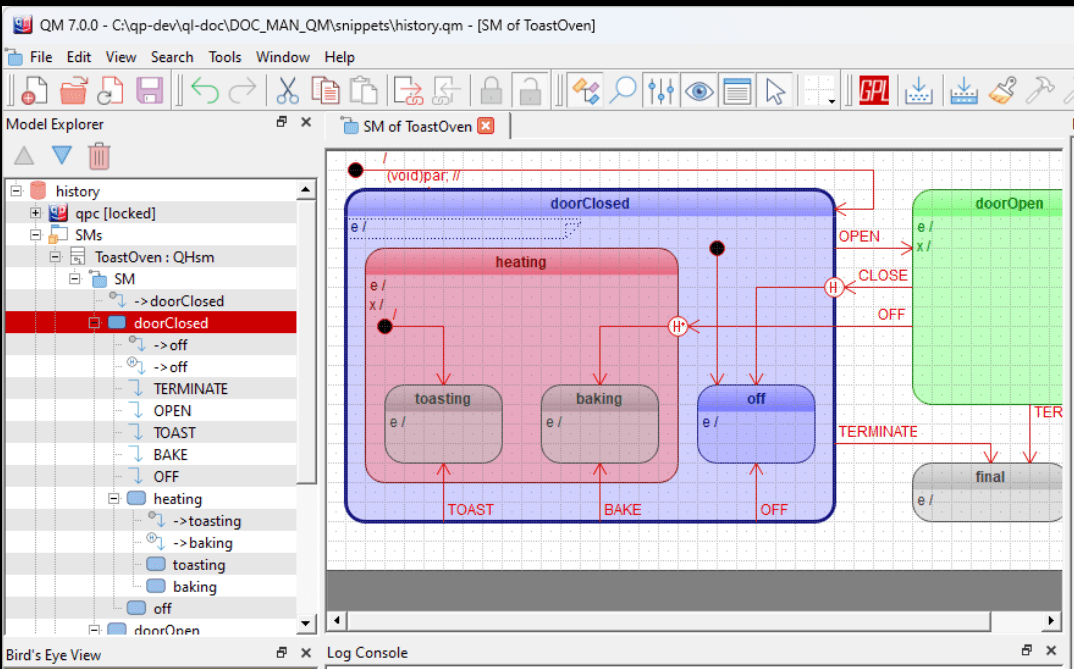Toggle the Log Console view icon
1074x669 pixels.
pyautogui.click(x=737, y=90)
